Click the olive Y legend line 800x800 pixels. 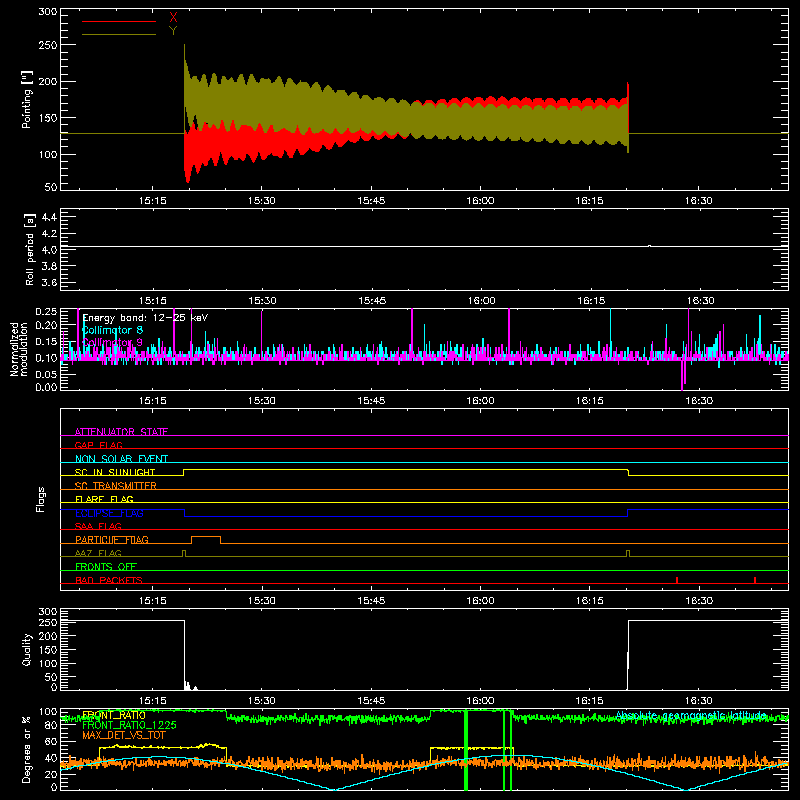(x=119, y=34)
